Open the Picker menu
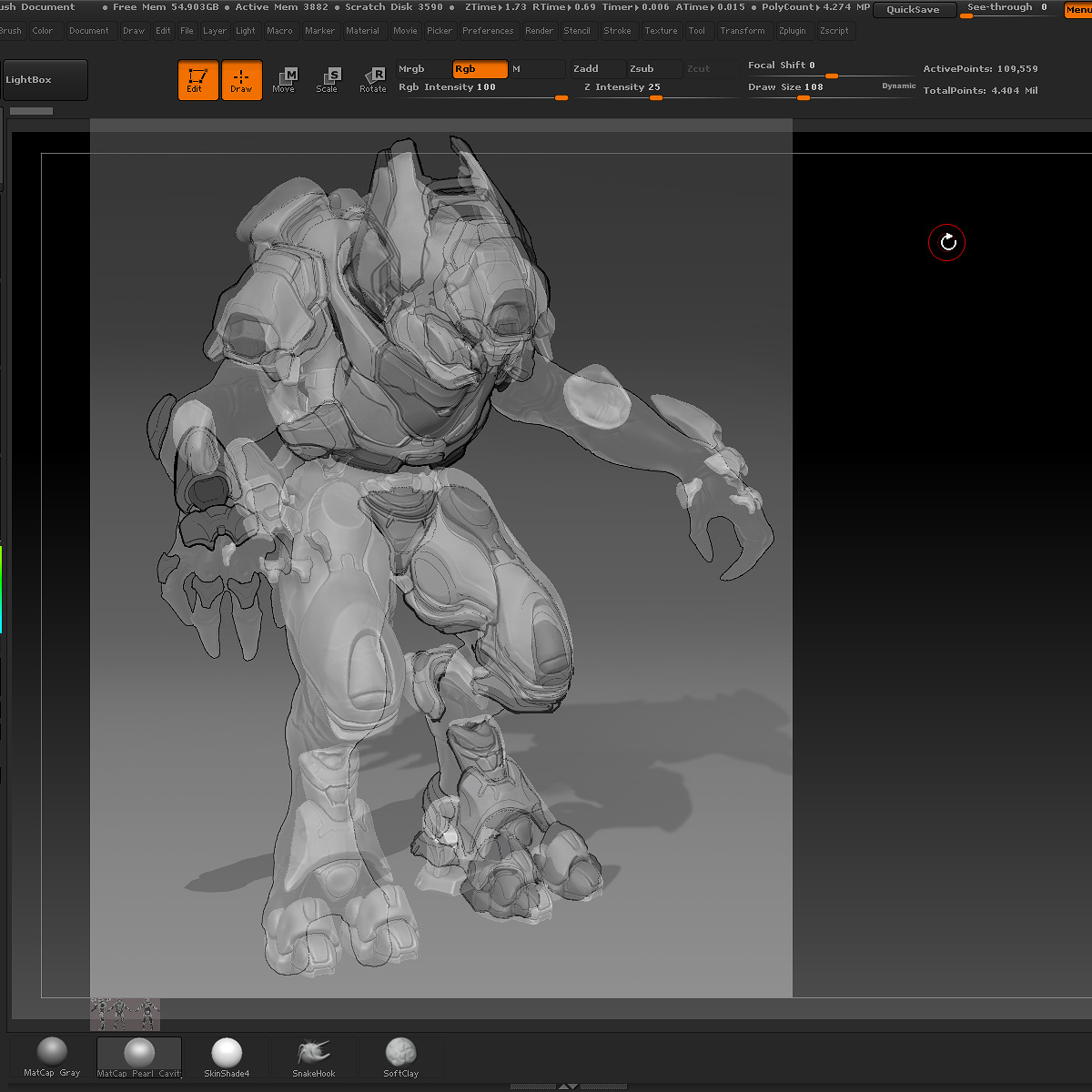The image size is (1092, 1092). click(x=440, y=31)
